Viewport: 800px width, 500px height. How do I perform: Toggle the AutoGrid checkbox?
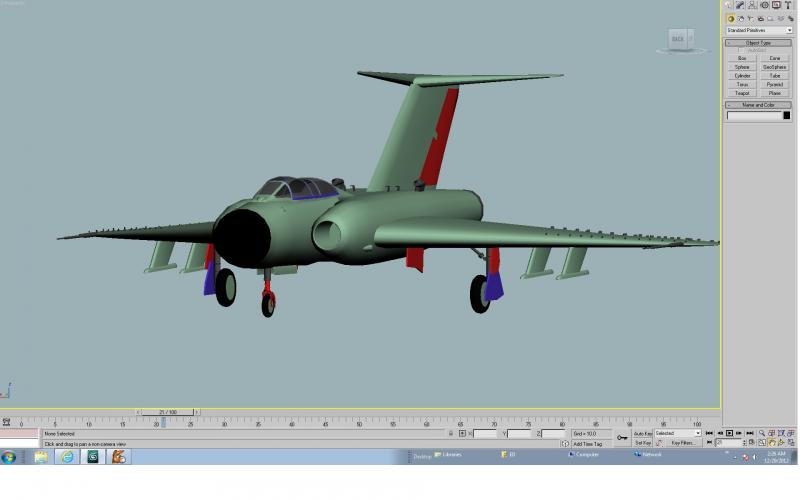coord(741,50)
